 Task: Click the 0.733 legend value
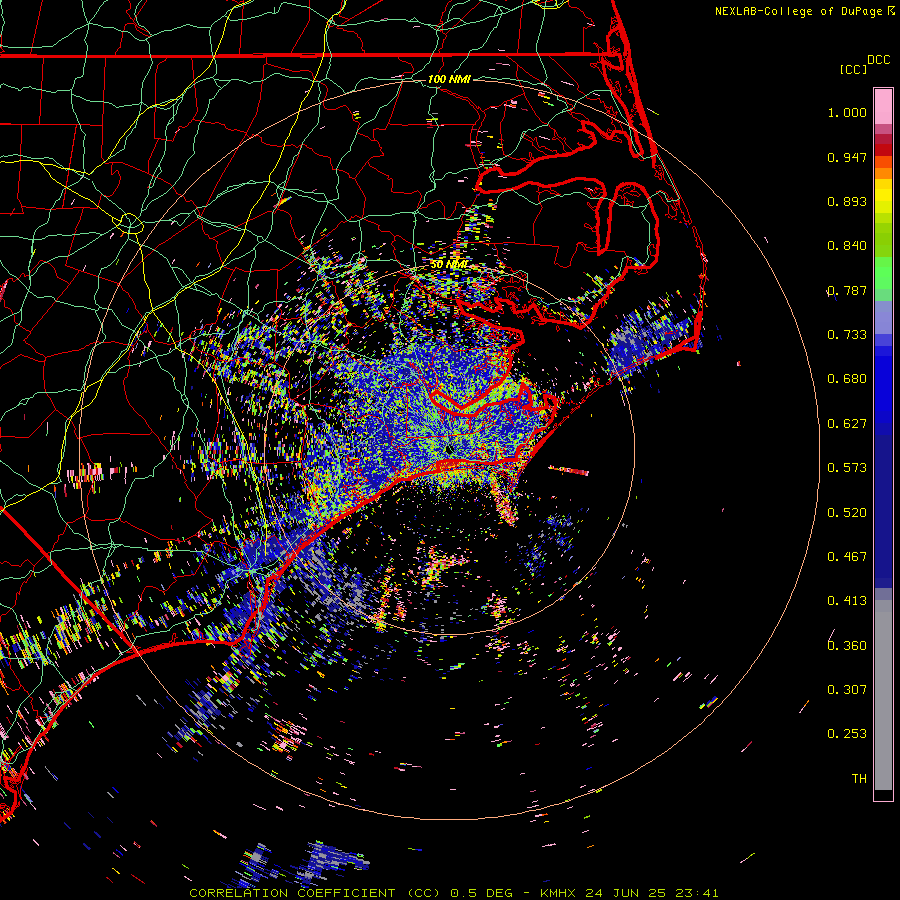click(847, 335)
